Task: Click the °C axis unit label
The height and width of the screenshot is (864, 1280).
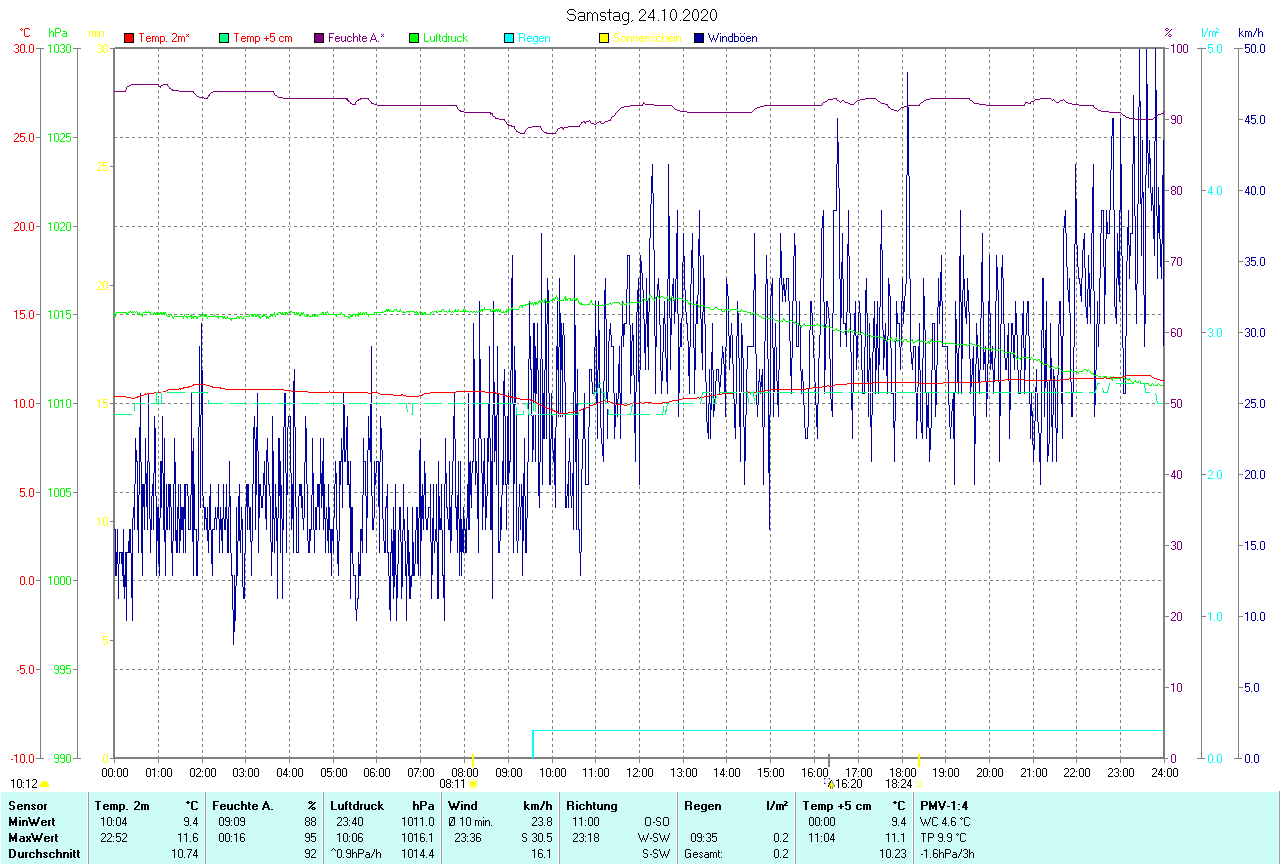Action: click(27, 33)
